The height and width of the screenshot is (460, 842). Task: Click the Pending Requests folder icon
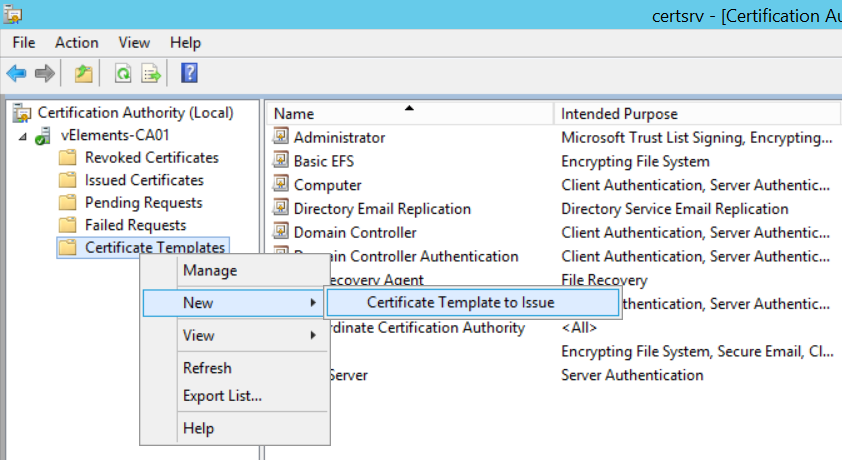click(67, 202)
